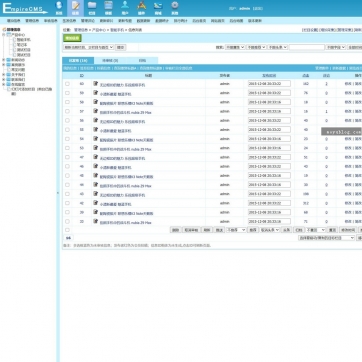
Task: Open the Template icon in top bar
Action: [108, 8]
